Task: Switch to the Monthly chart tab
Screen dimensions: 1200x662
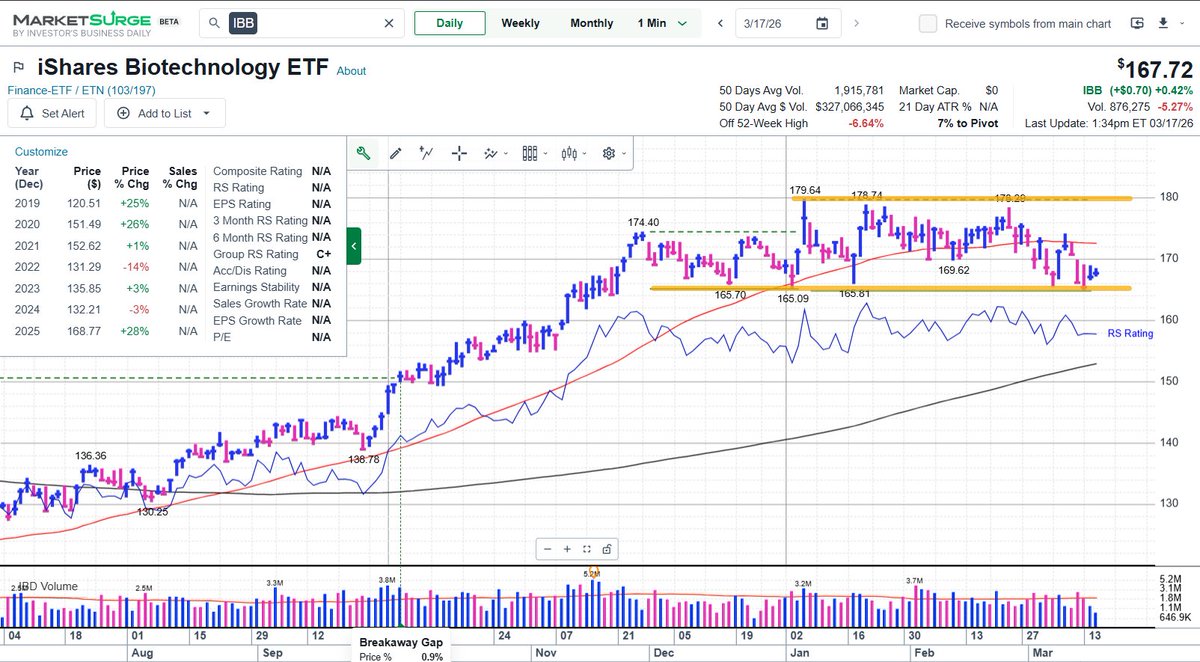Action: [x=591, y=23]
